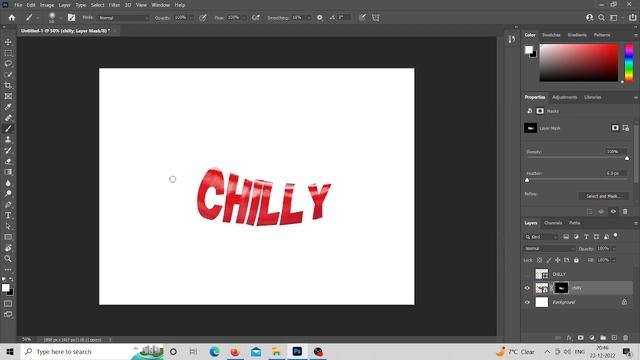Select the Eraser tool
This screenshot has width=640, height=360.
8,161
